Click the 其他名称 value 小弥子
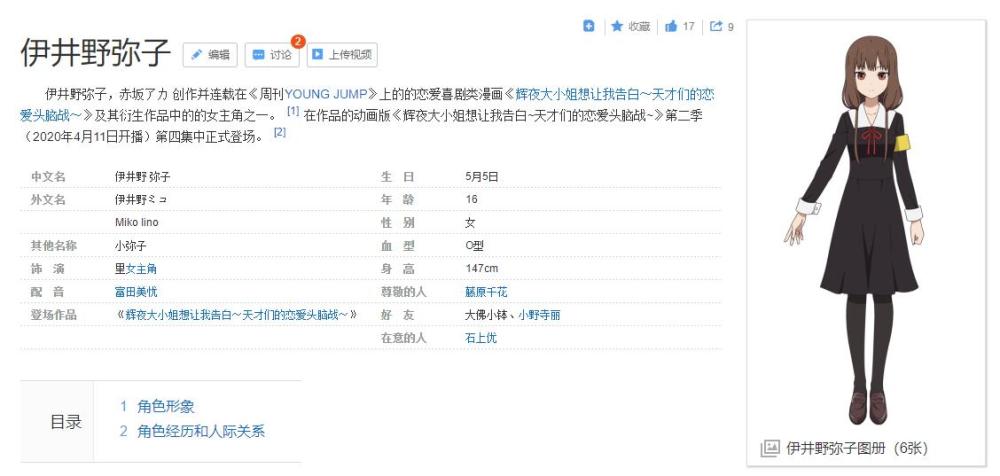The image size is (1000, 476). click(131, 246)
